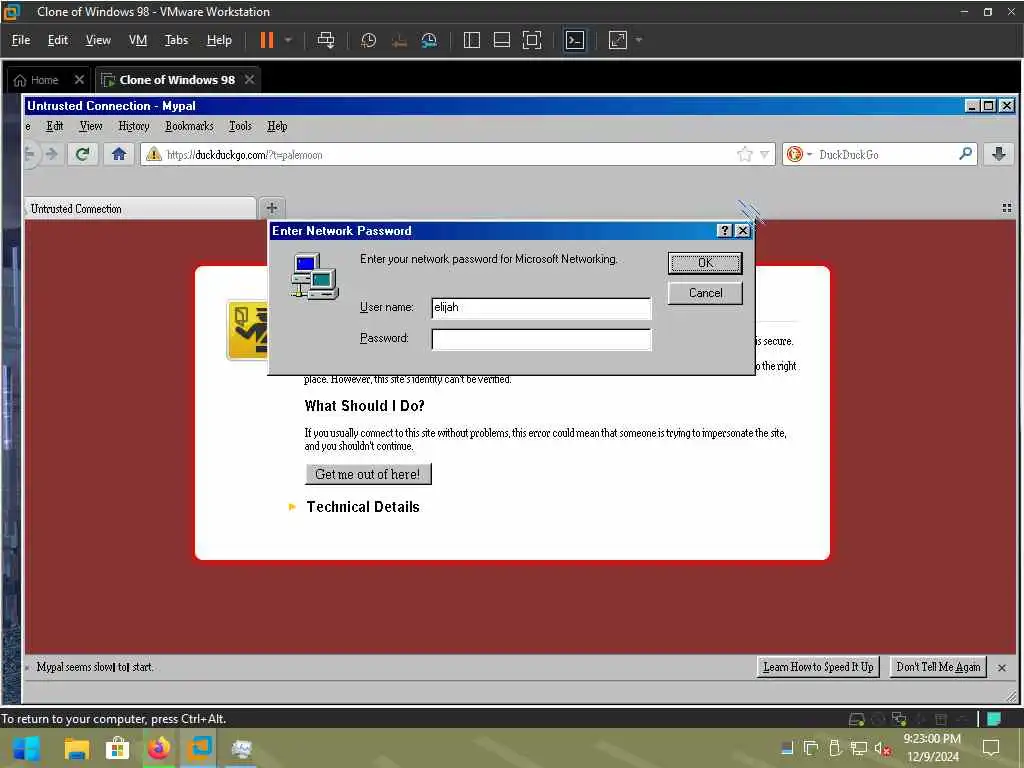1024x768 pixels.
Task: Send Ctrl+Alt+Del to the virtual machine
Action: [x=325, y=40]
